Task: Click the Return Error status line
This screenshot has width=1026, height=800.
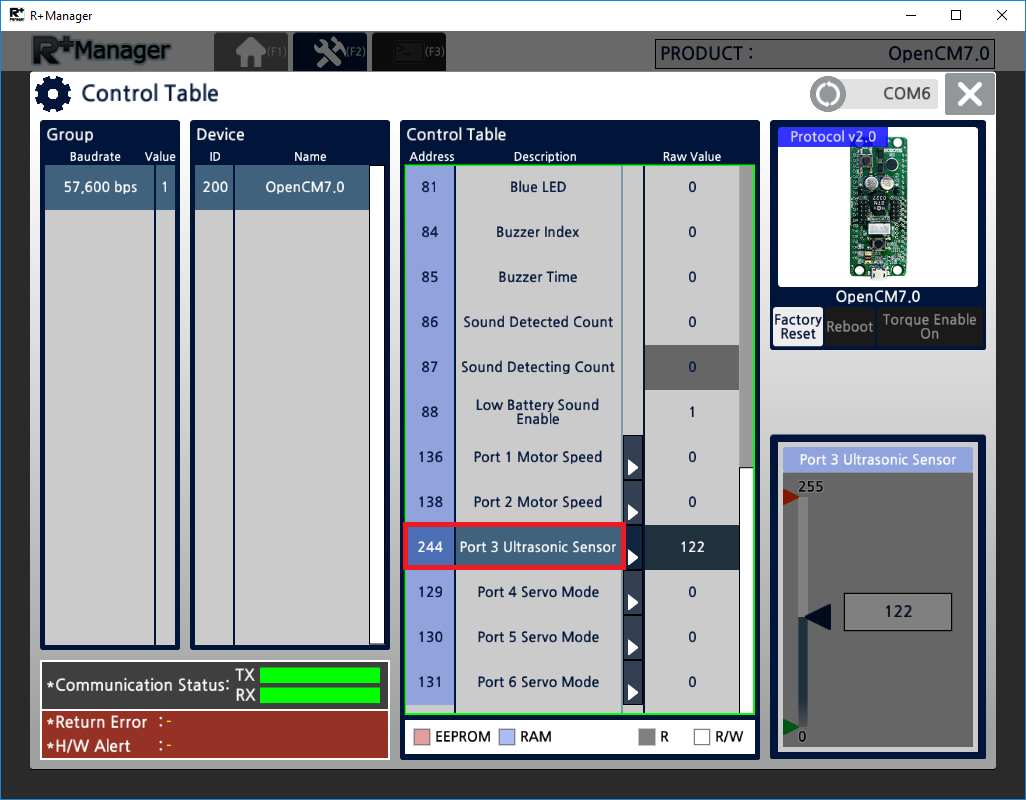Action: [109, 722]
